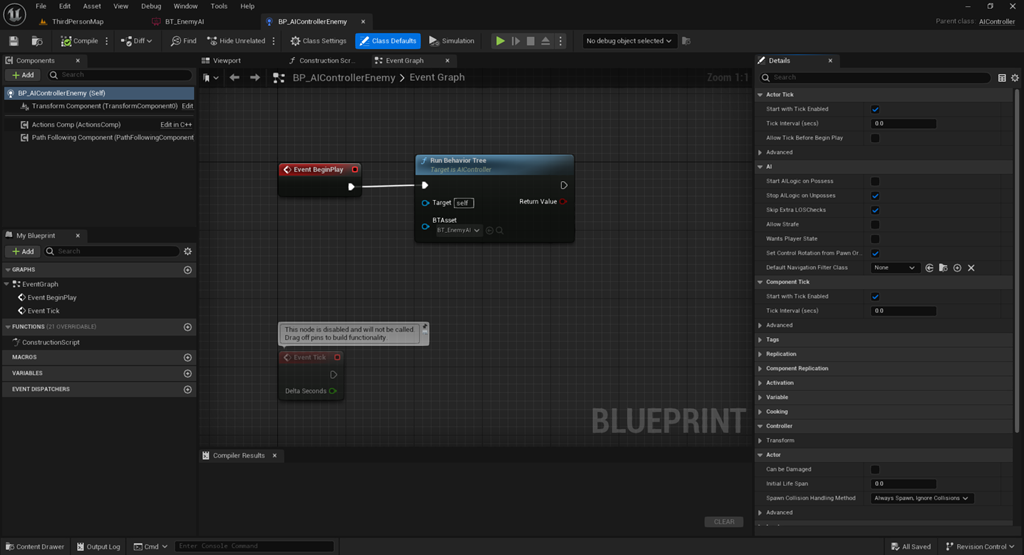Image resolution: width=1024 pixels, height=555 pixels.
Task: Open Default Navigation Filter Class dropdown
Action: coord(895,268)
